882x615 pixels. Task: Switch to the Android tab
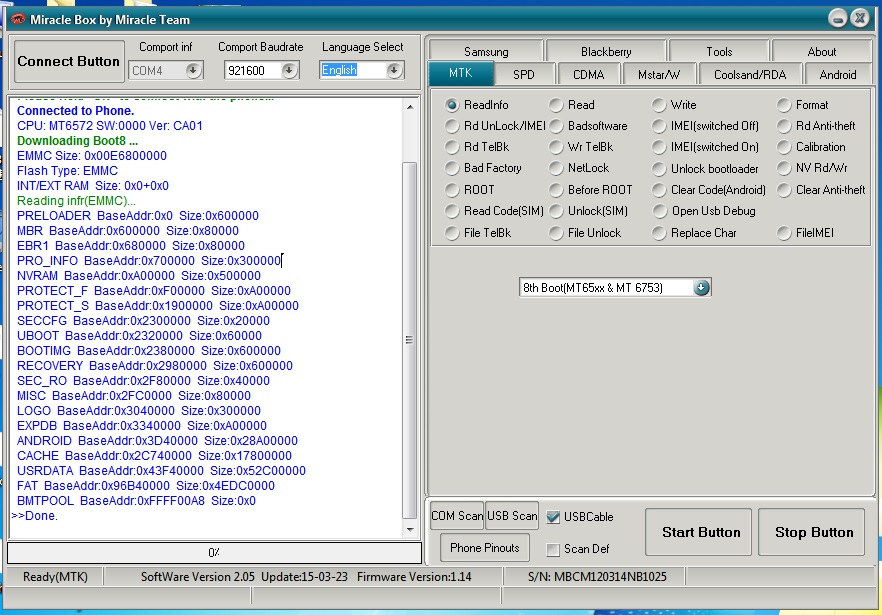pos(838,74)
